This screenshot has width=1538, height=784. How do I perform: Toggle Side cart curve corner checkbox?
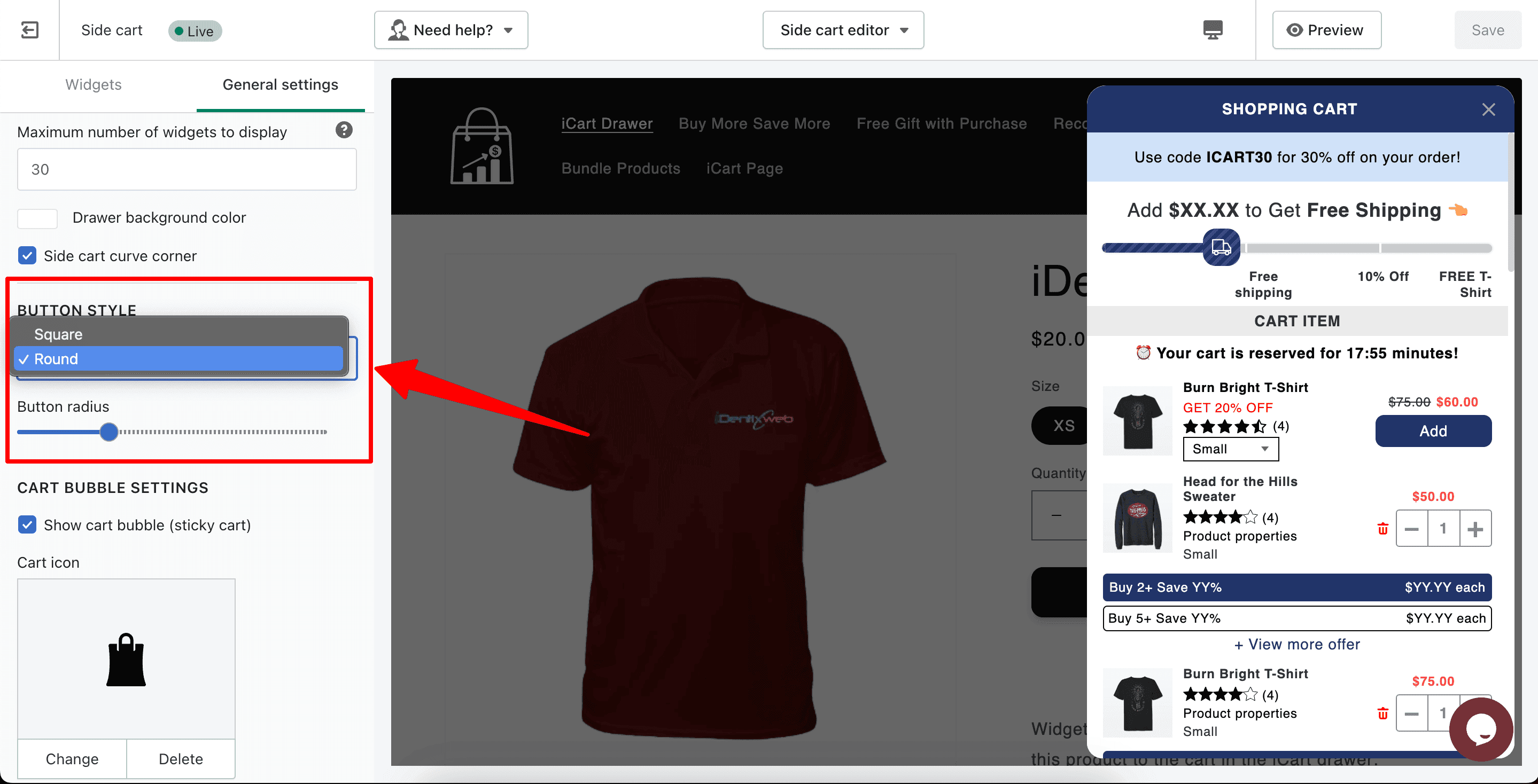click(27, 256)
